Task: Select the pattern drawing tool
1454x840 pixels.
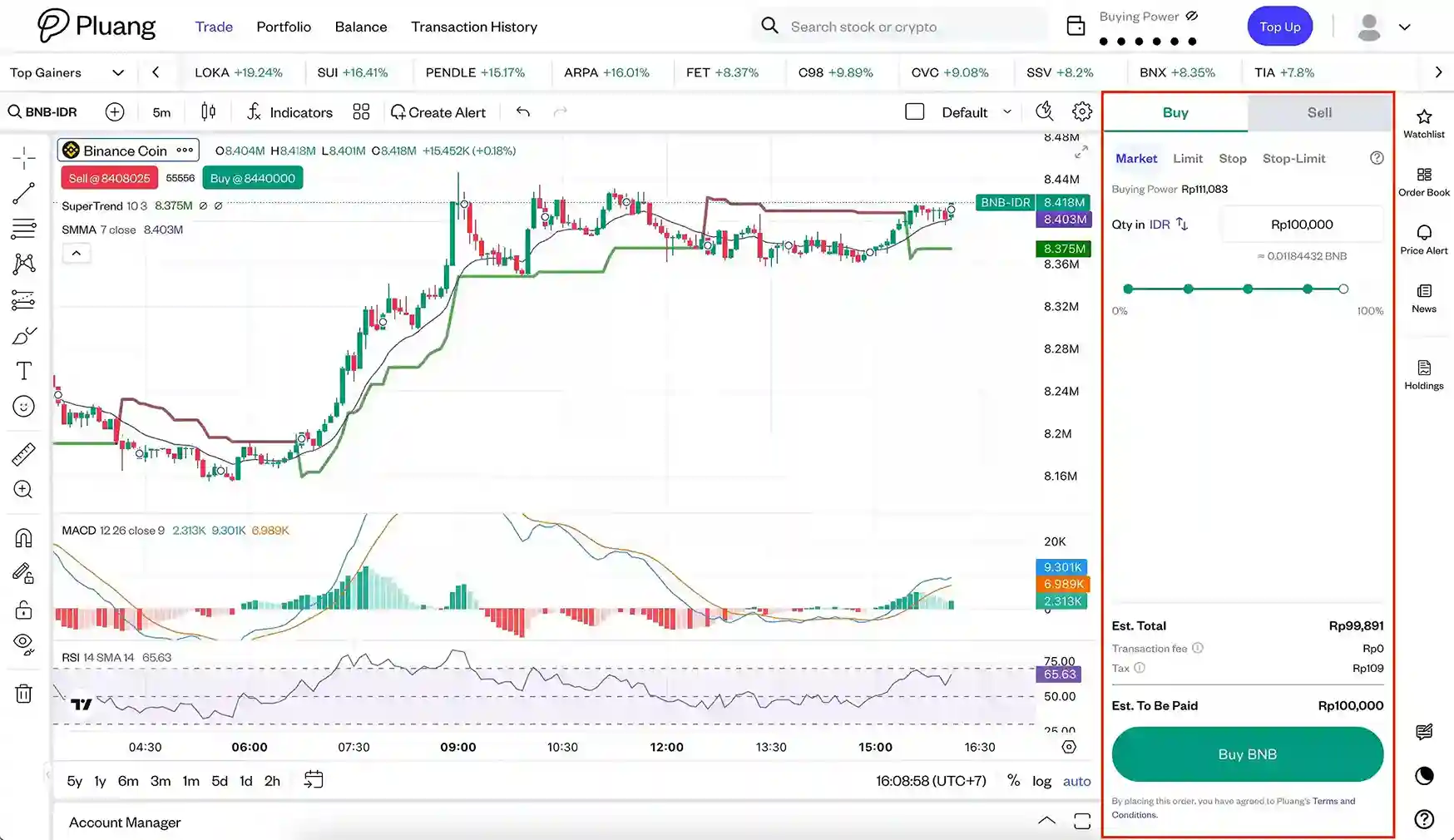Action: tap(23, 264)
